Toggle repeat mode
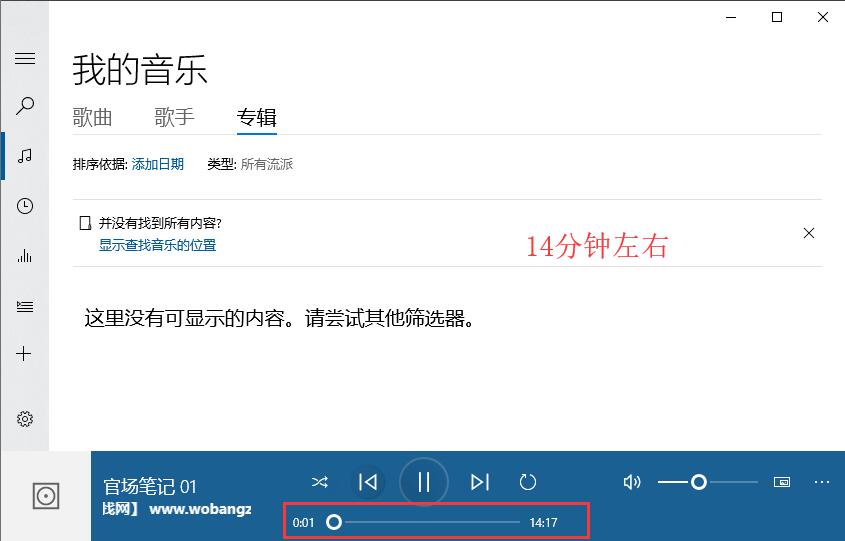Image resolution: width=845 pixels, height=541 pixels. (x=528, y=482)
